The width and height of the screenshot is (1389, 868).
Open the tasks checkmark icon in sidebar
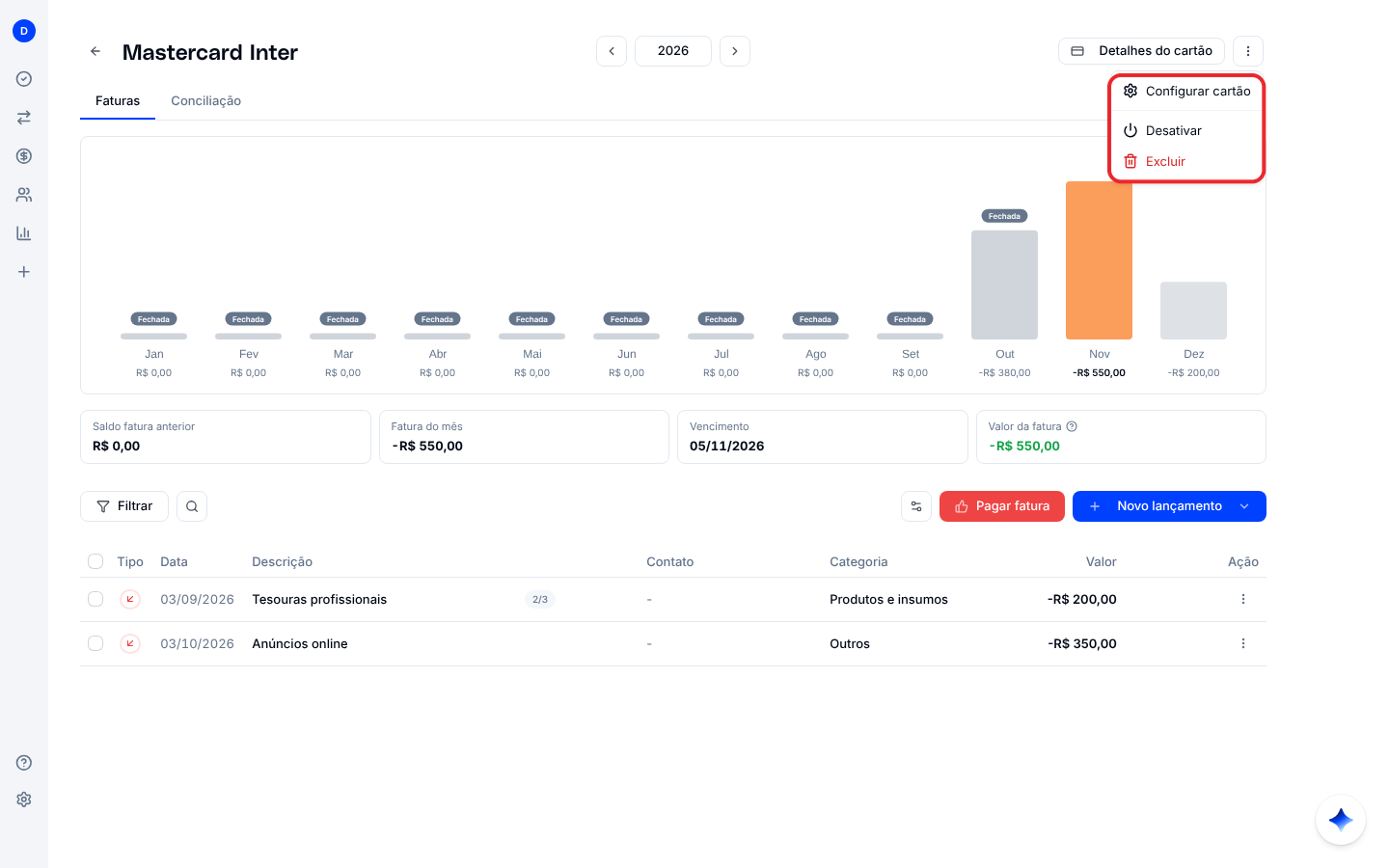tap(24, 79)
